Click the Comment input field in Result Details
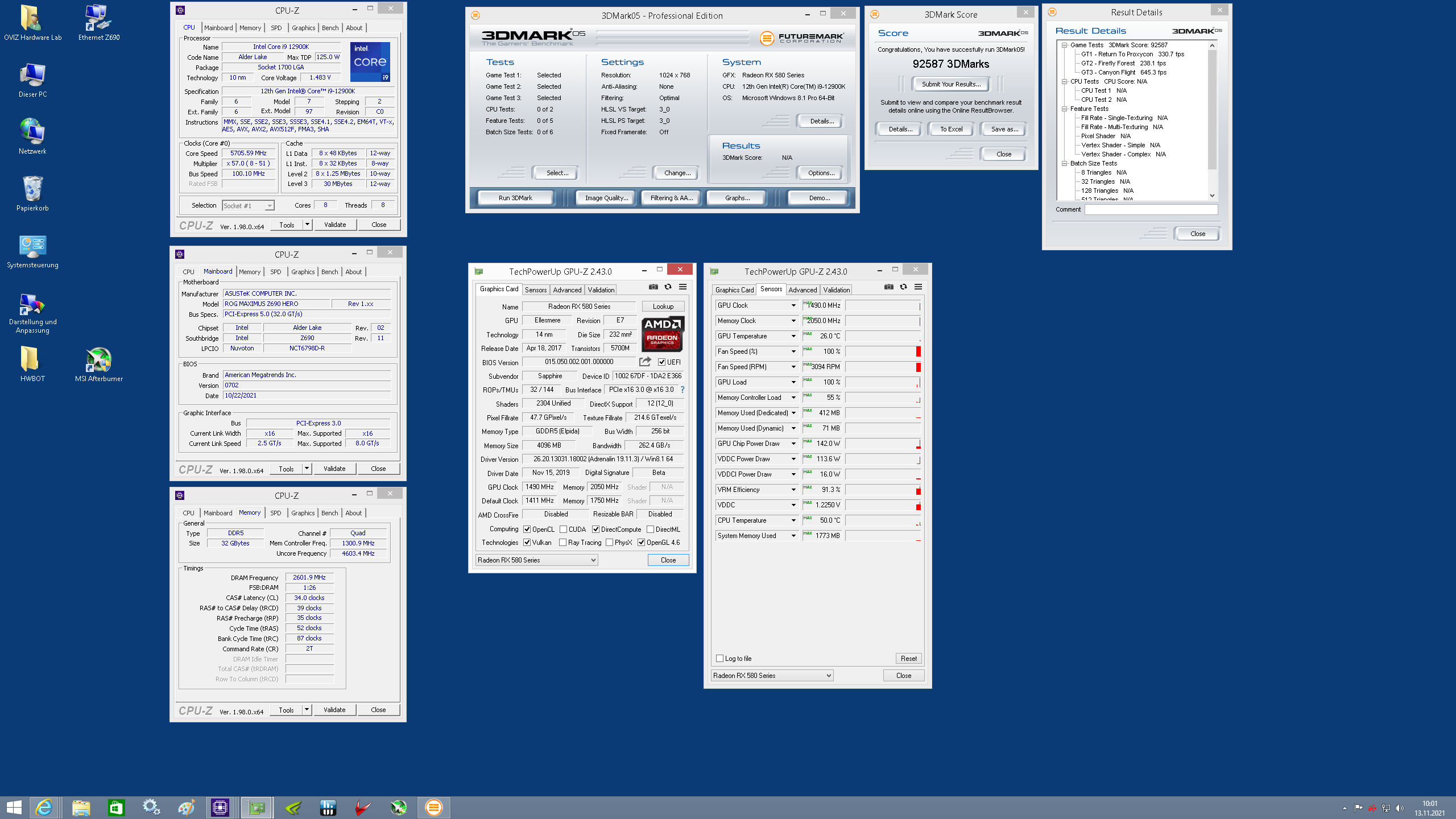The image size is (1456, 819). pos(1151,209)
